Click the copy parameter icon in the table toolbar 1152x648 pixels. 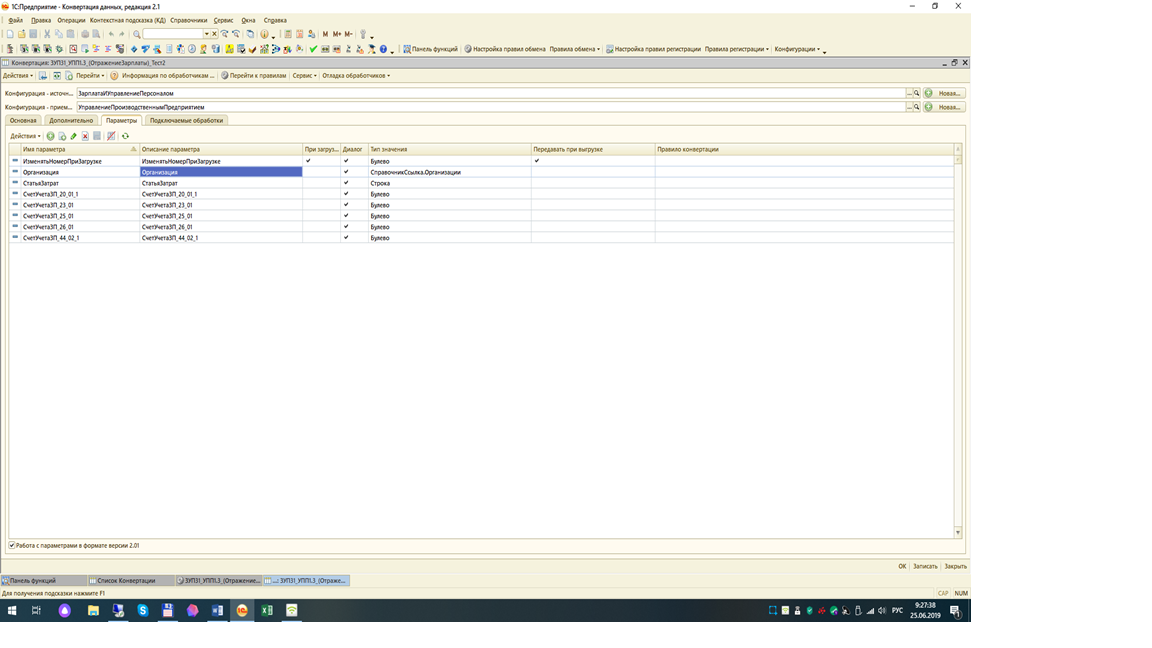(62, 136)
